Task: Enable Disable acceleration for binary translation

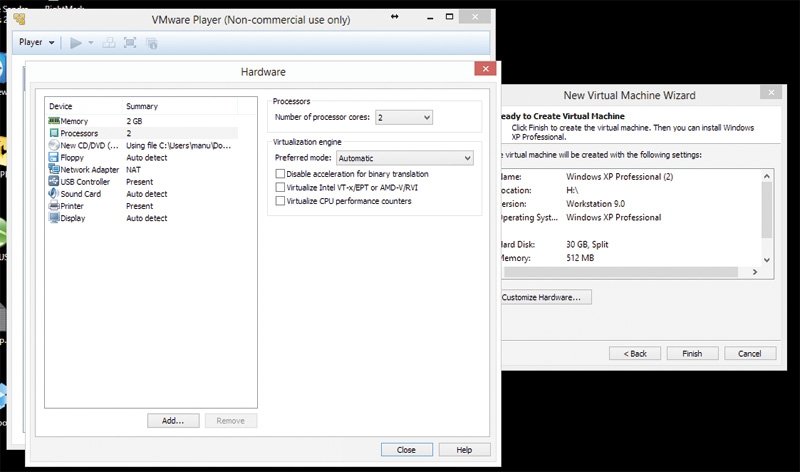Action: 280,174
